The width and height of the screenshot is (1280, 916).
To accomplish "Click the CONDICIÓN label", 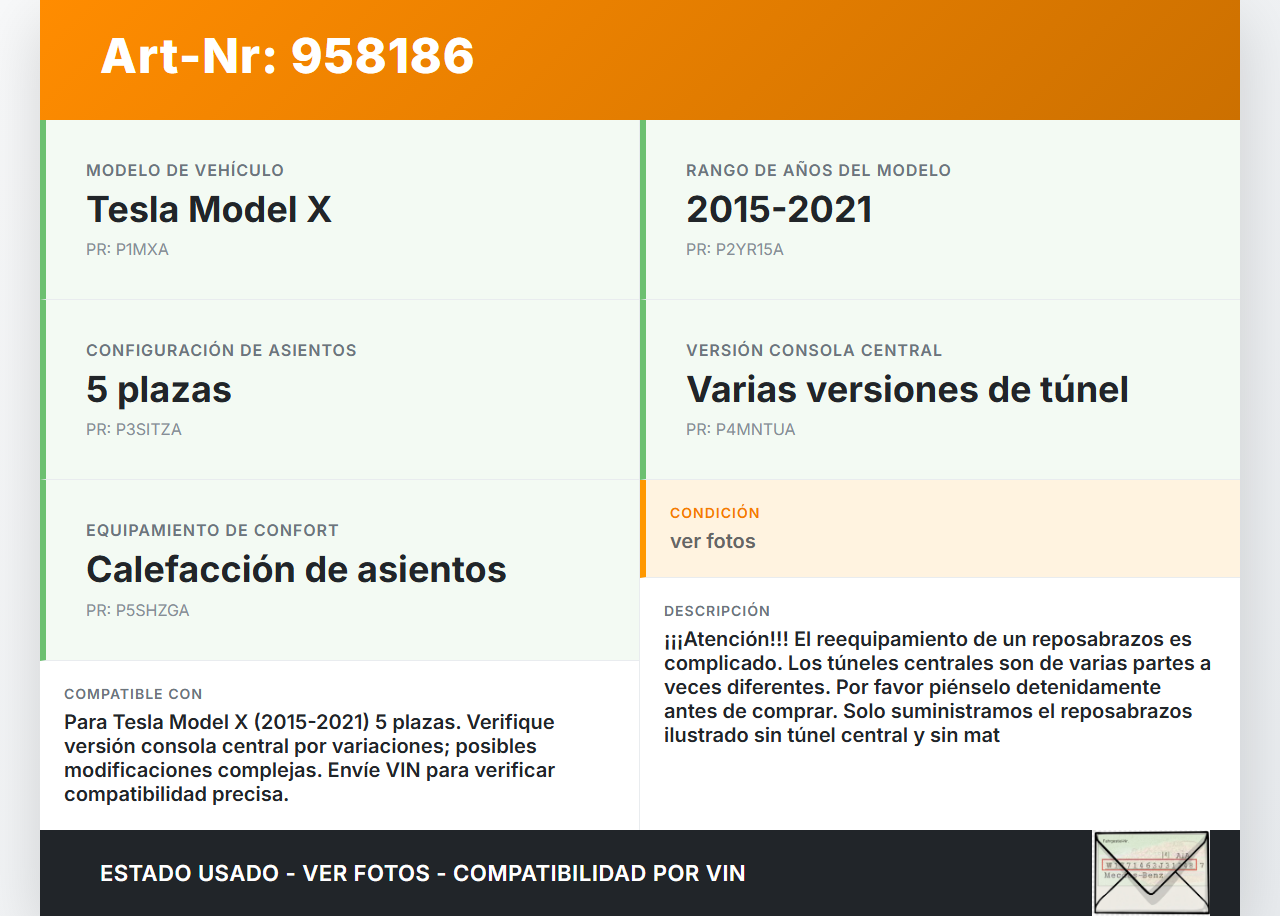I will tap(715, 512).
